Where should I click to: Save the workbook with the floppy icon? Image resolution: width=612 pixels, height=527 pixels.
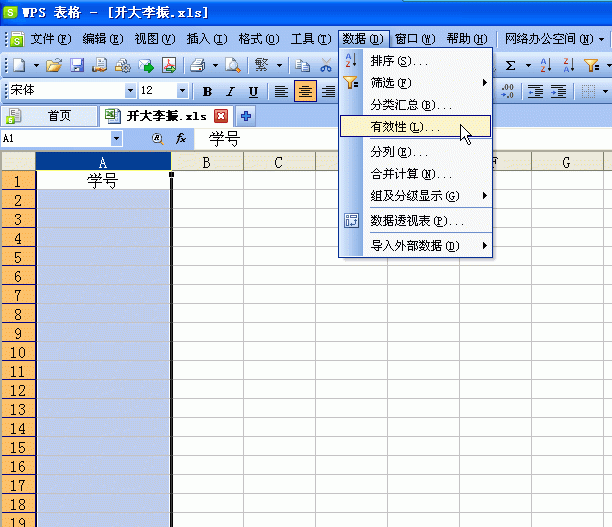tap(77, 66)
